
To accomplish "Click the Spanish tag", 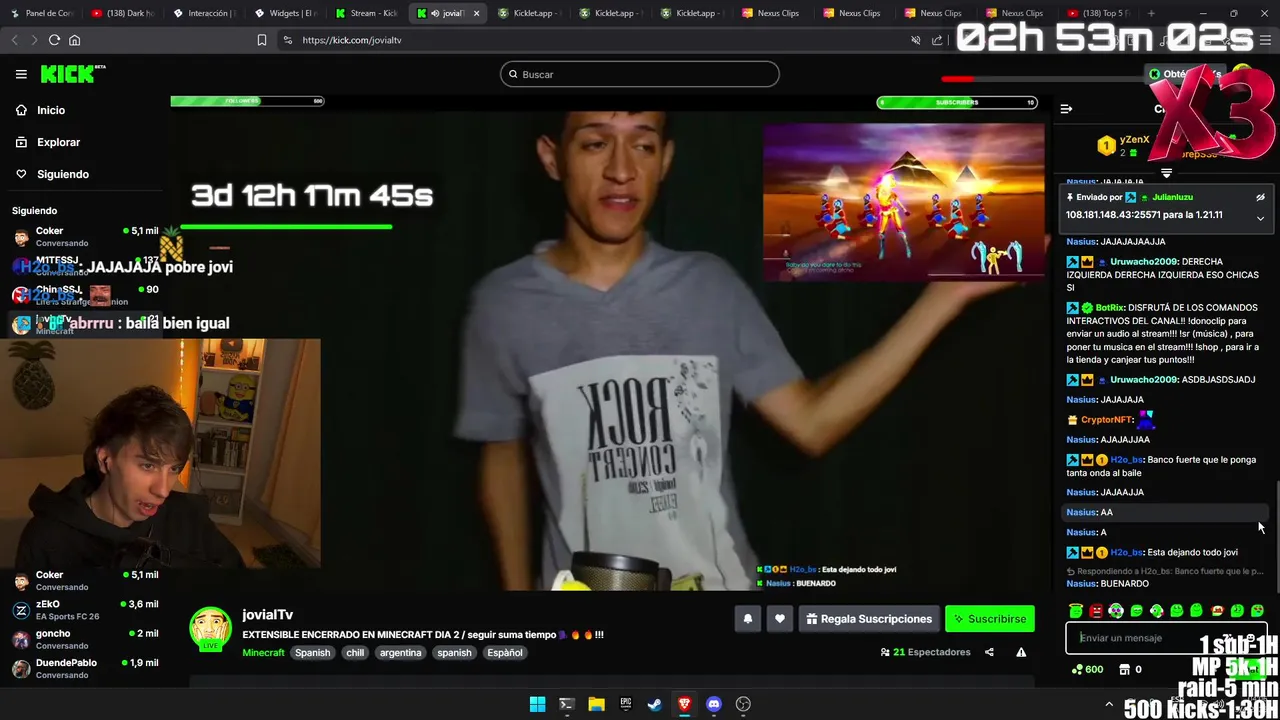I will tap(312, 652).
